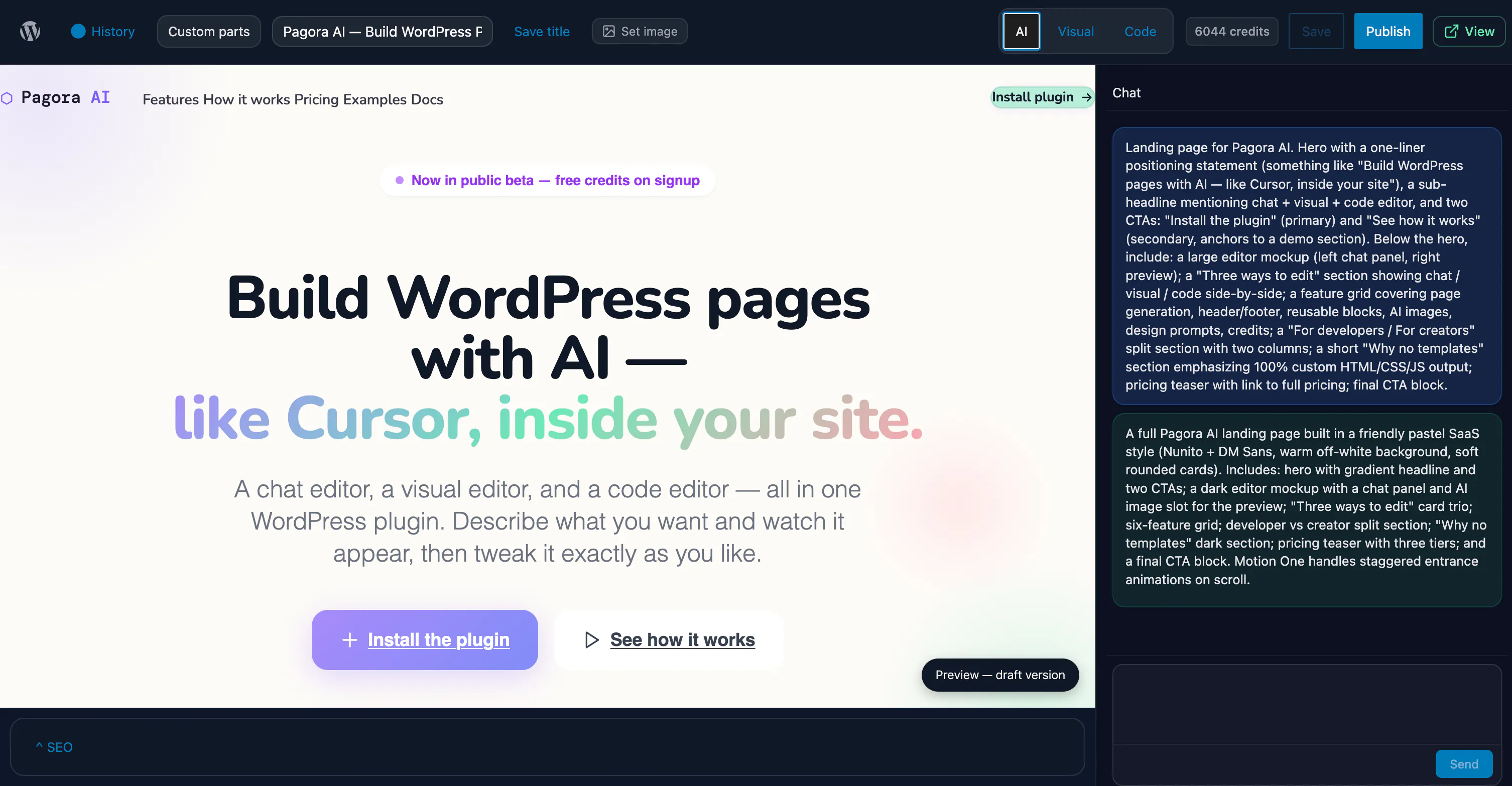The height and width of the screenshot is (786, 1512).
Task: Click the user prompt message in Chat
Action: coord(1307,266)
